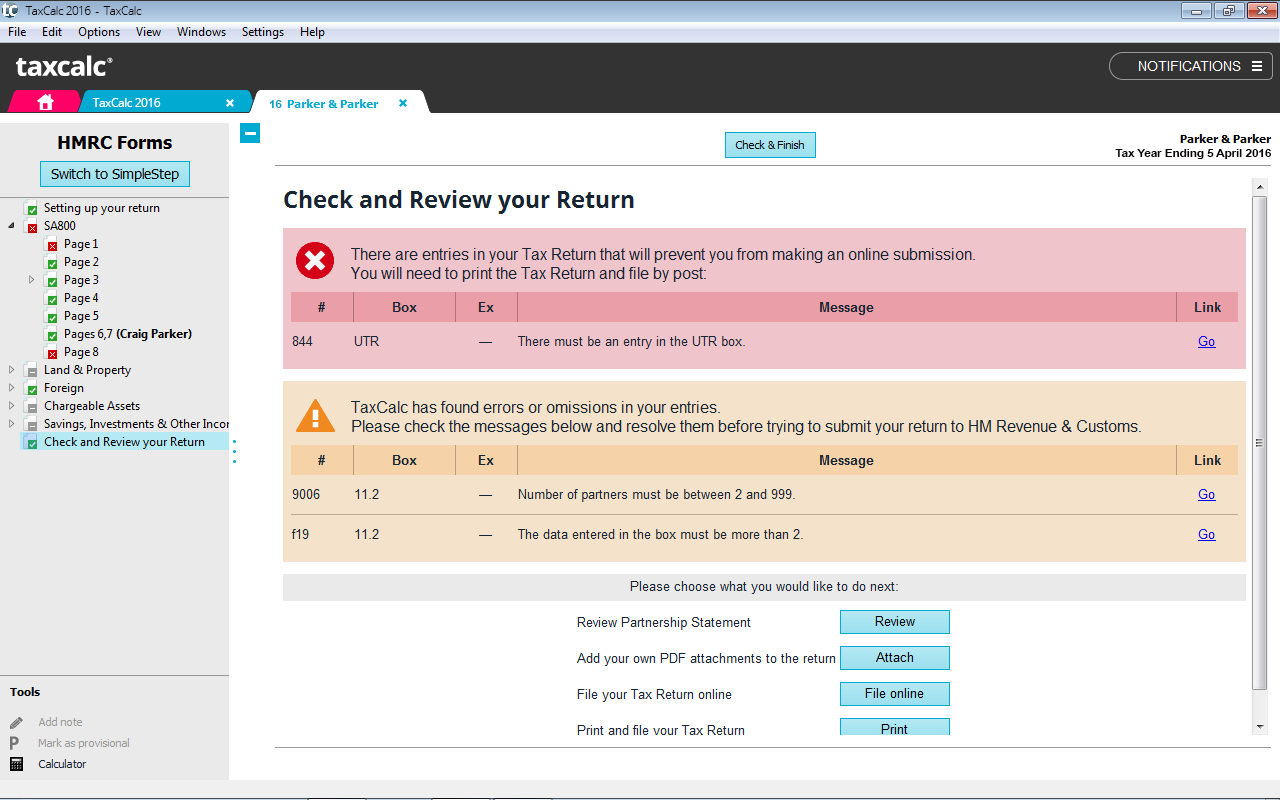1280x800 pixels.
Task: Open the Calculator tool icon
Action: (16, 764)
